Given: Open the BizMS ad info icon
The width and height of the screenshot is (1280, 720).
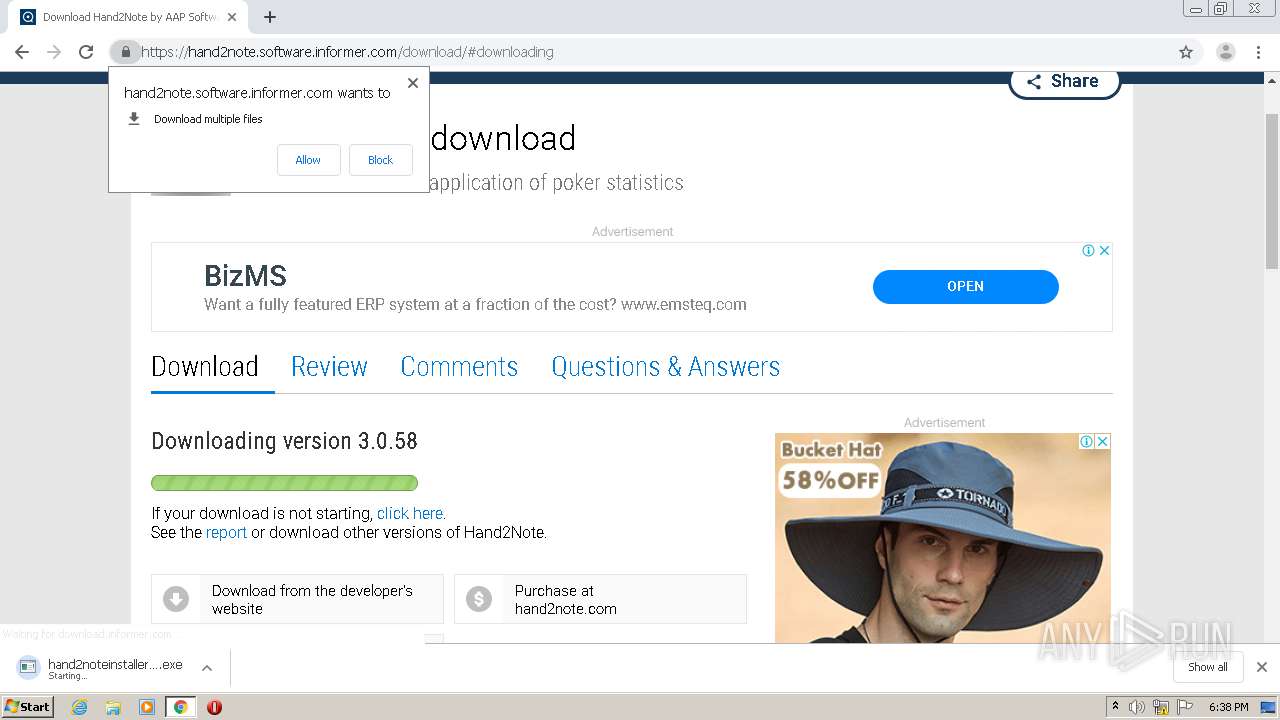Looking at the screenshot, I should click(x=1088, y=251).
